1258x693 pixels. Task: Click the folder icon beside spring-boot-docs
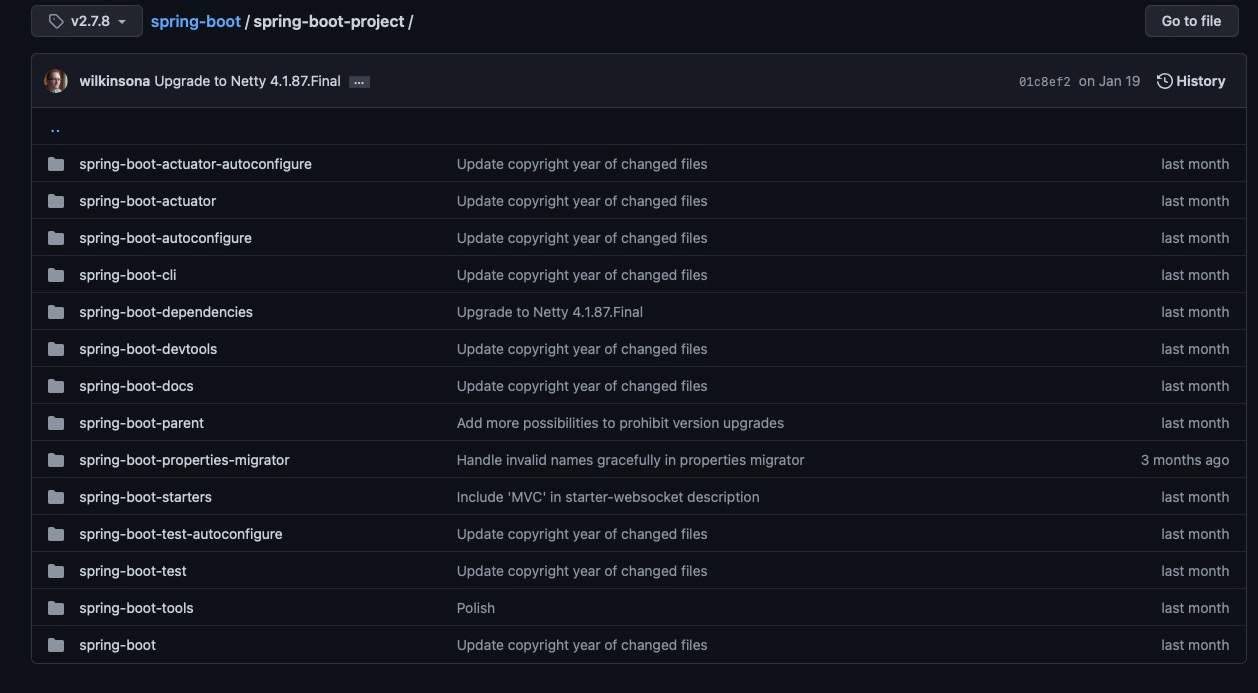click(56, 386)
